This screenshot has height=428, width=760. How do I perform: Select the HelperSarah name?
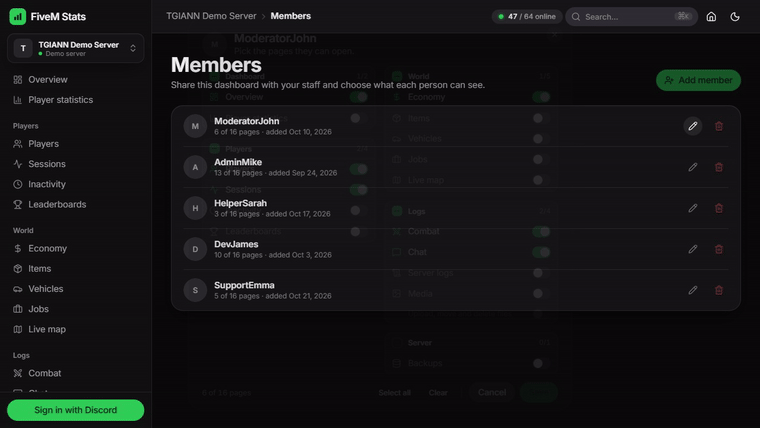pyautogui.click(x=240, y=203)
